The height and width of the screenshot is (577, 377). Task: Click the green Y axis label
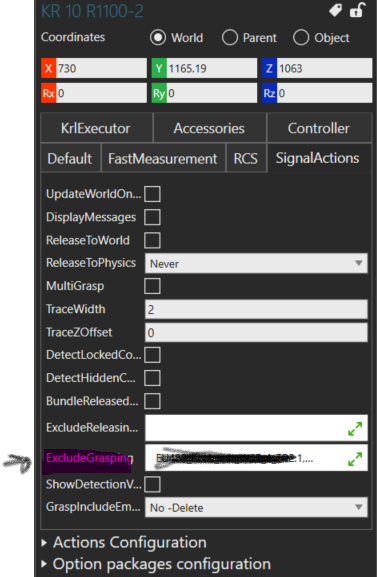click(x=159, y=68)
